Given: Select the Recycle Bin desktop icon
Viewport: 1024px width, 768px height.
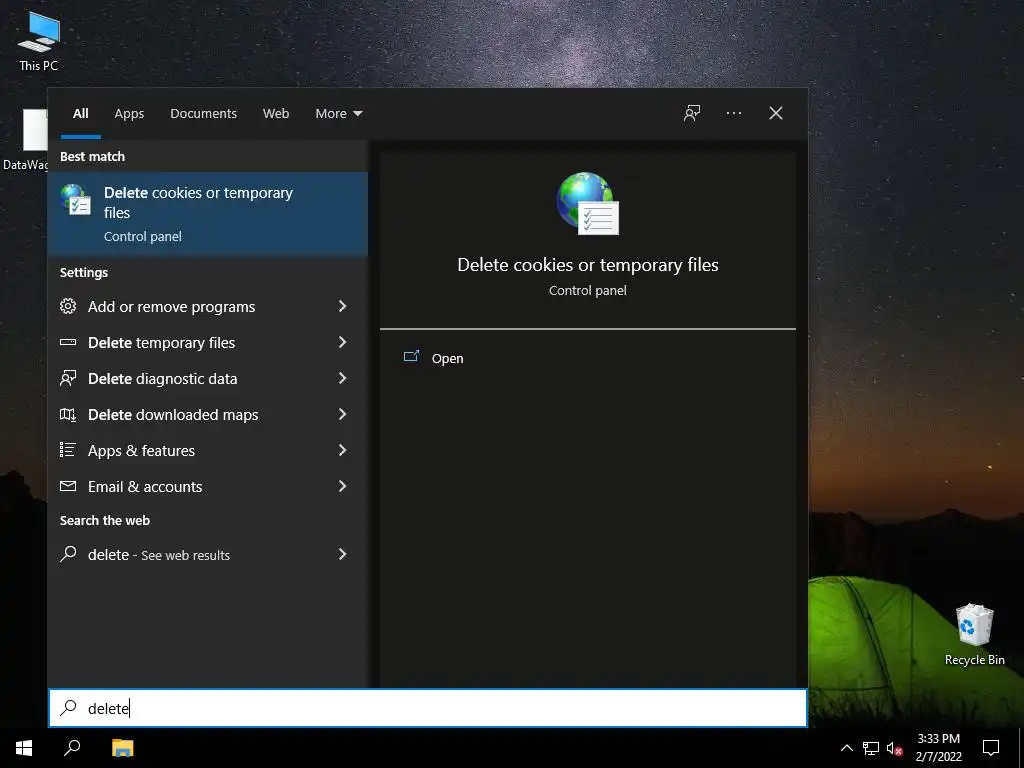Looking at the screenshot, I should tap(974, 635).
